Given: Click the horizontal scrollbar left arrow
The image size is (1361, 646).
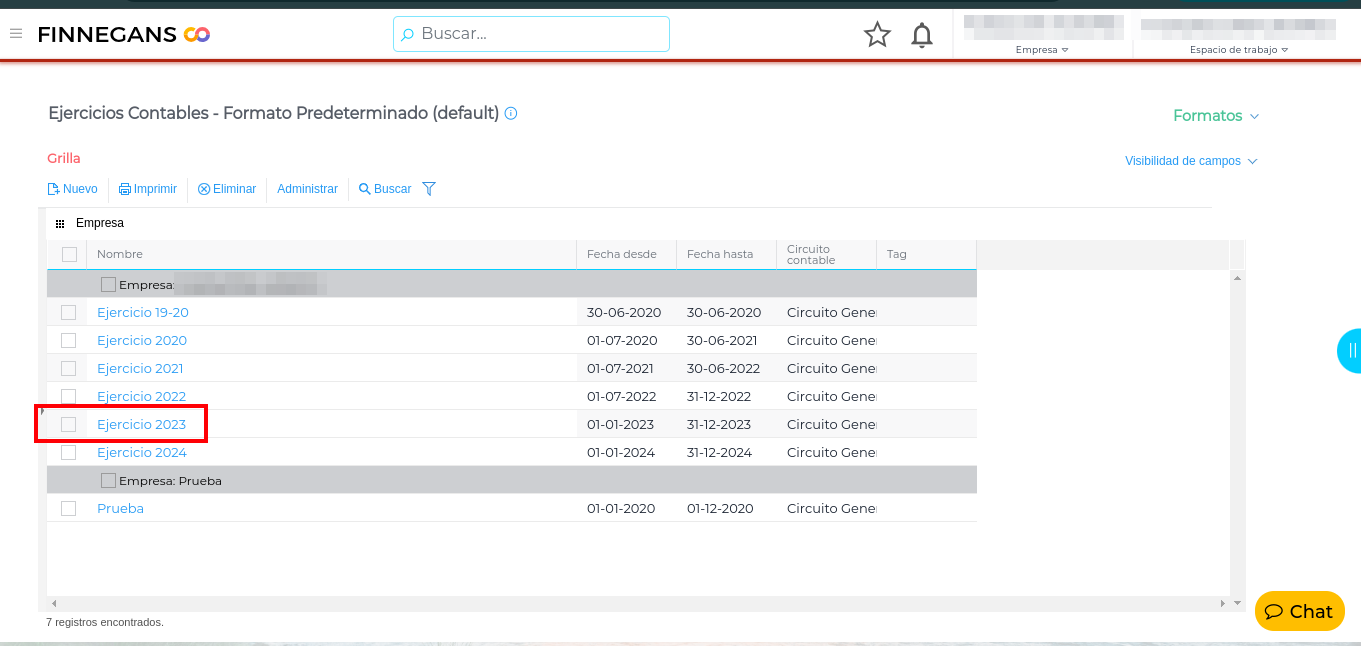Looking at the screenshot, I should click(x=53, y=604).
